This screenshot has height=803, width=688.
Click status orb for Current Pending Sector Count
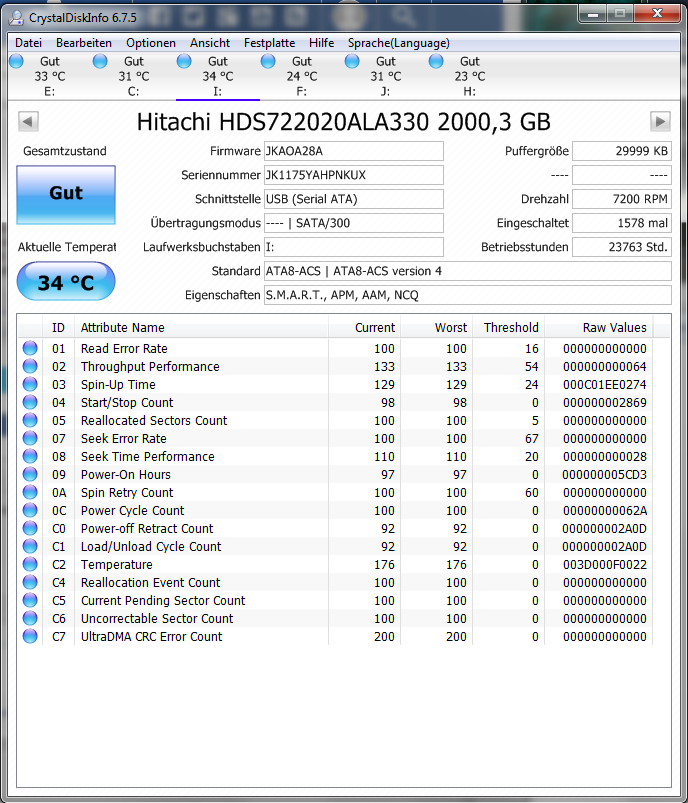[30, 600]
